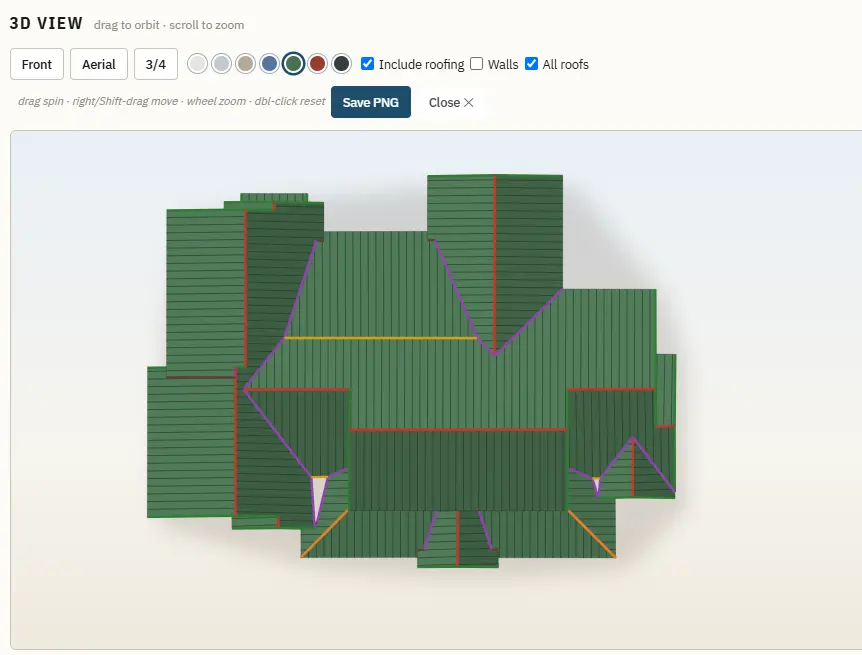
Task: Pick the red roof color swatch
Action: 317,64
